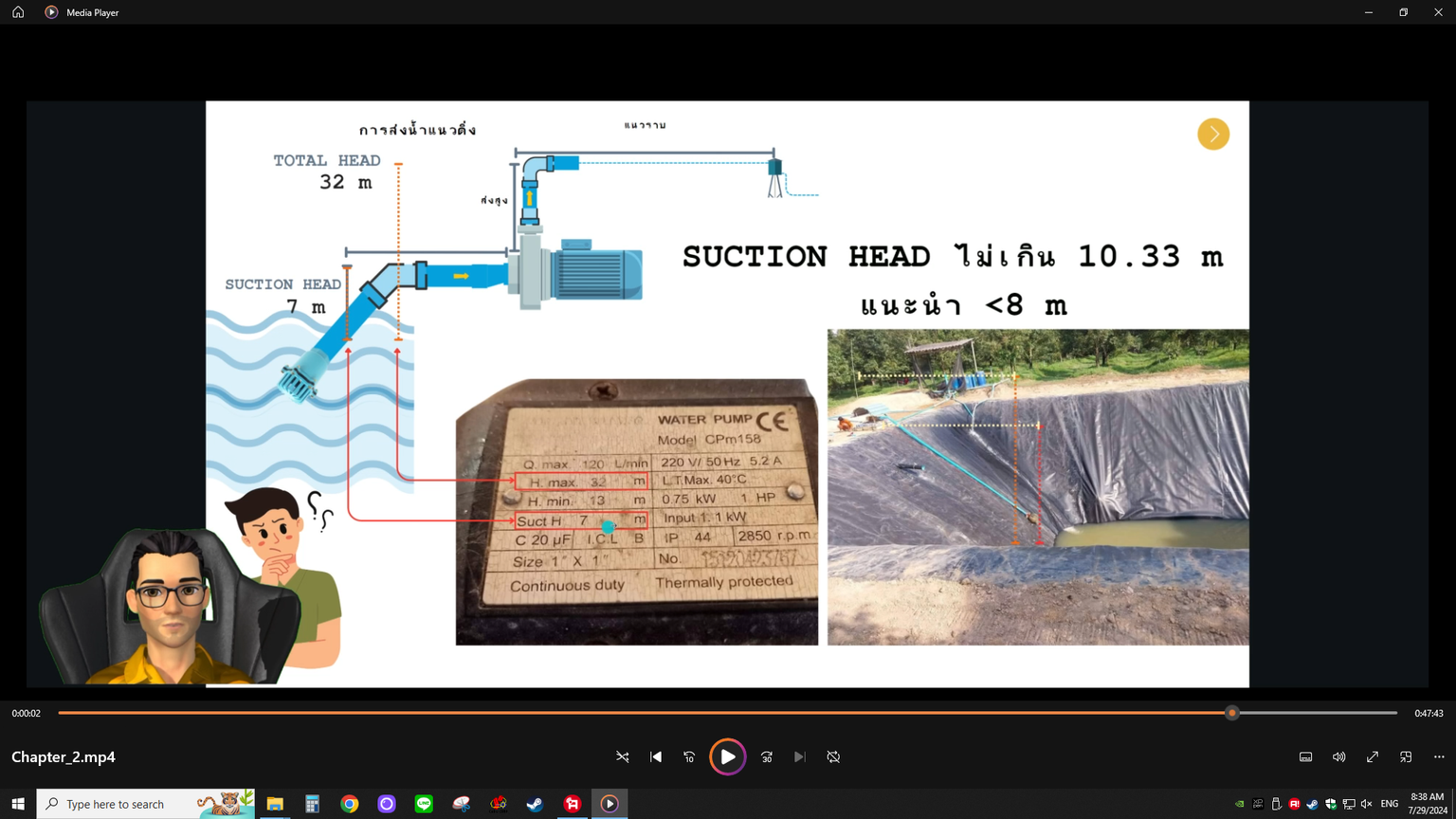Image resolution: width=1456 pixels, height=819 pixels.
Task: Skip forward 30 seconds
Action: click(767, 756)
